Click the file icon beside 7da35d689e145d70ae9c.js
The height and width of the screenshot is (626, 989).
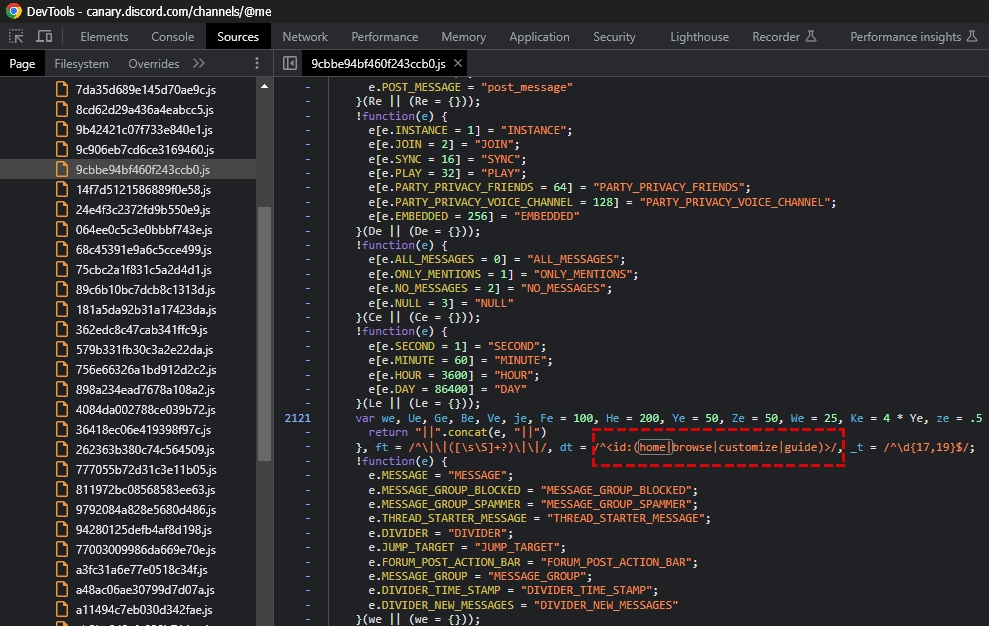62,89
